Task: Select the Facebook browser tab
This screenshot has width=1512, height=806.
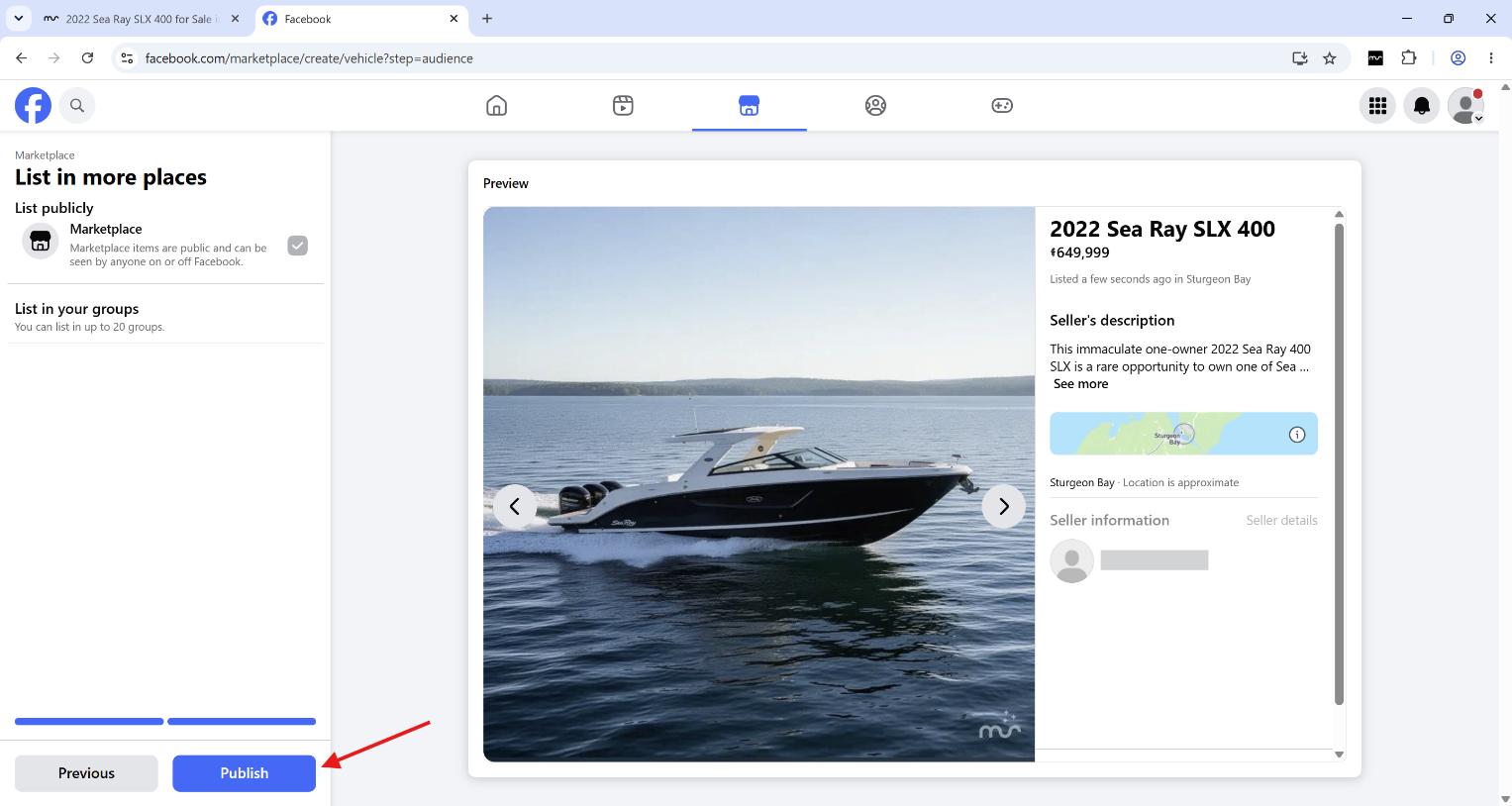Action: coord(359,19)
